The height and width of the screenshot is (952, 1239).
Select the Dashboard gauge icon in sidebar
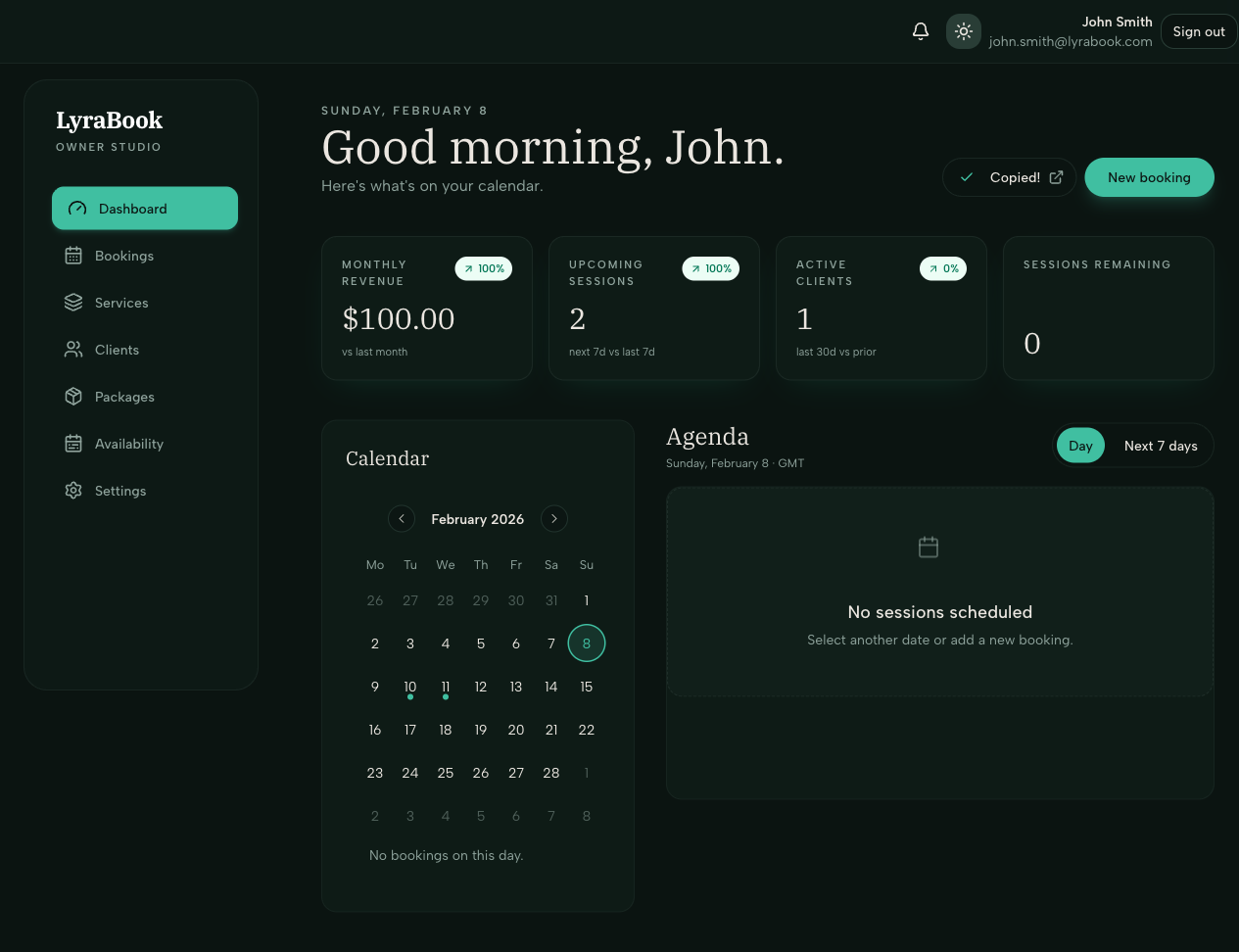(x=76, y=208)
